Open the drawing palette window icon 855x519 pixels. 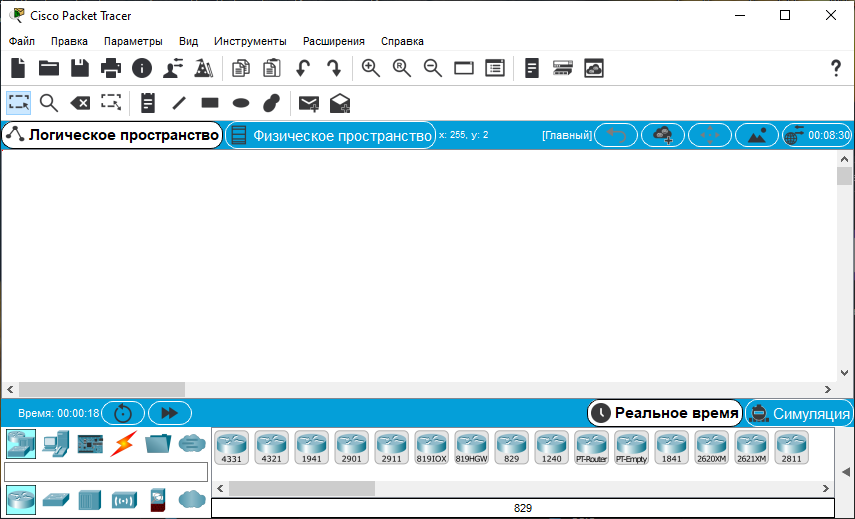click(x=463, y=68)
